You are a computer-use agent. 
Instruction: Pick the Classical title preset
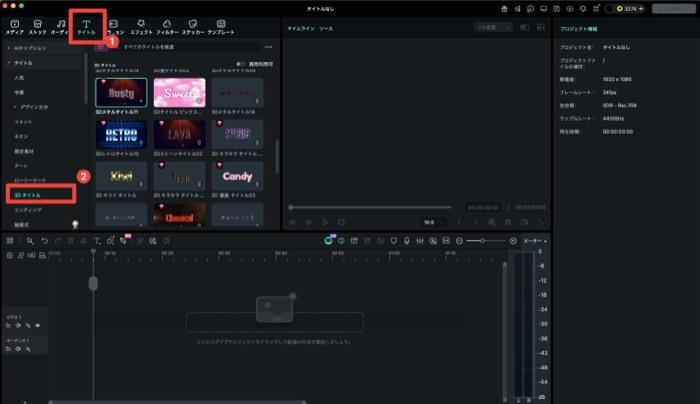coord(179,216)
